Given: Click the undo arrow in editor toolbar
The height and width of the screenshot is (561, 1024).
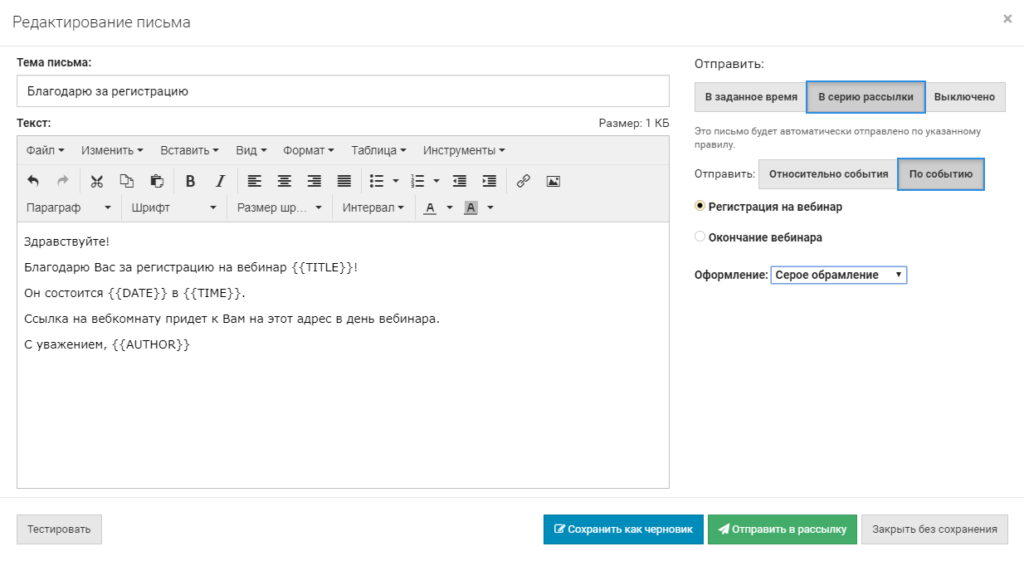Looking at the screenshot, I should click(x=33, y=181).
